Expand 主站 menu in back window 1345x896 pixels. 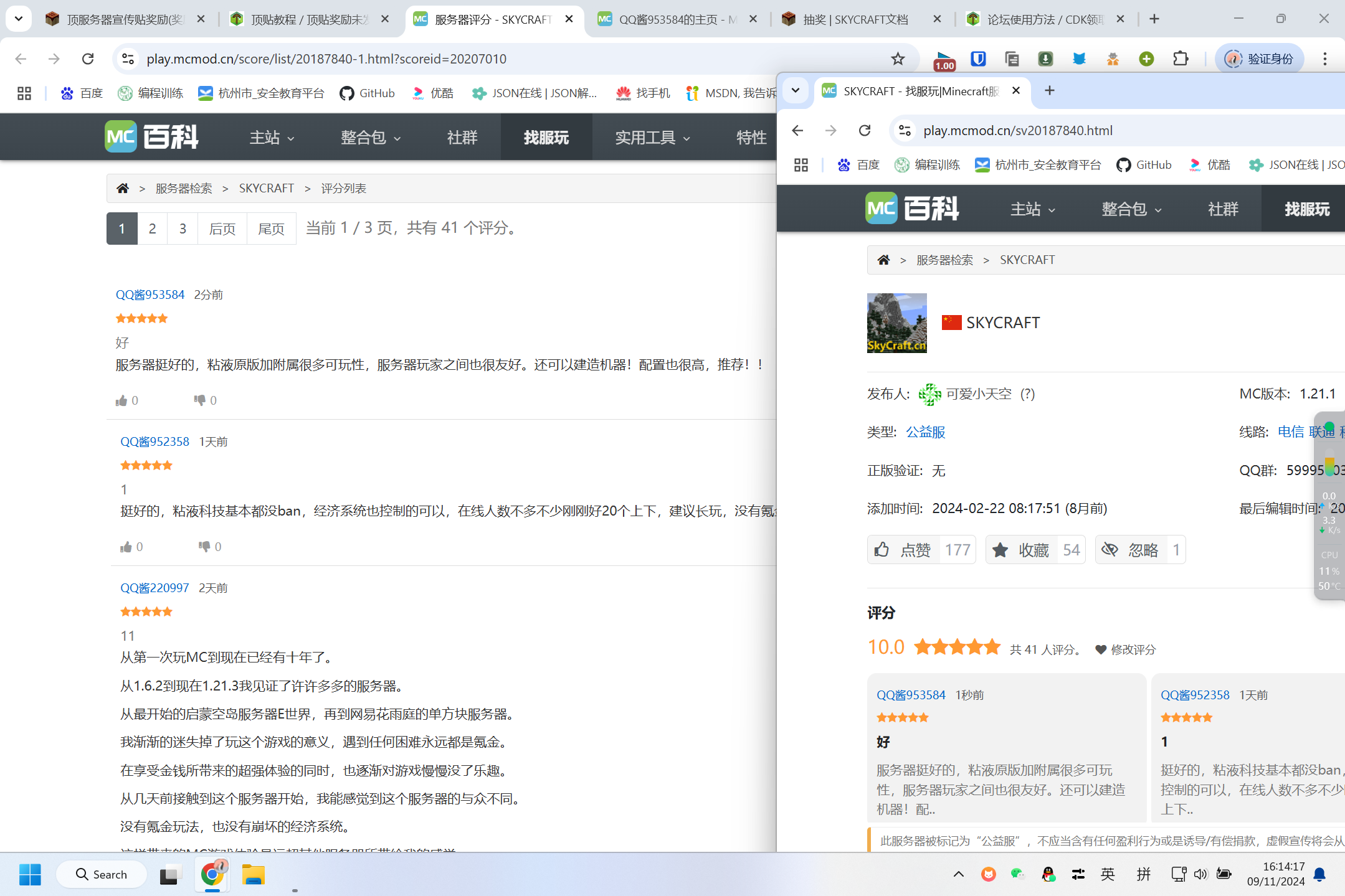point(272,137)
